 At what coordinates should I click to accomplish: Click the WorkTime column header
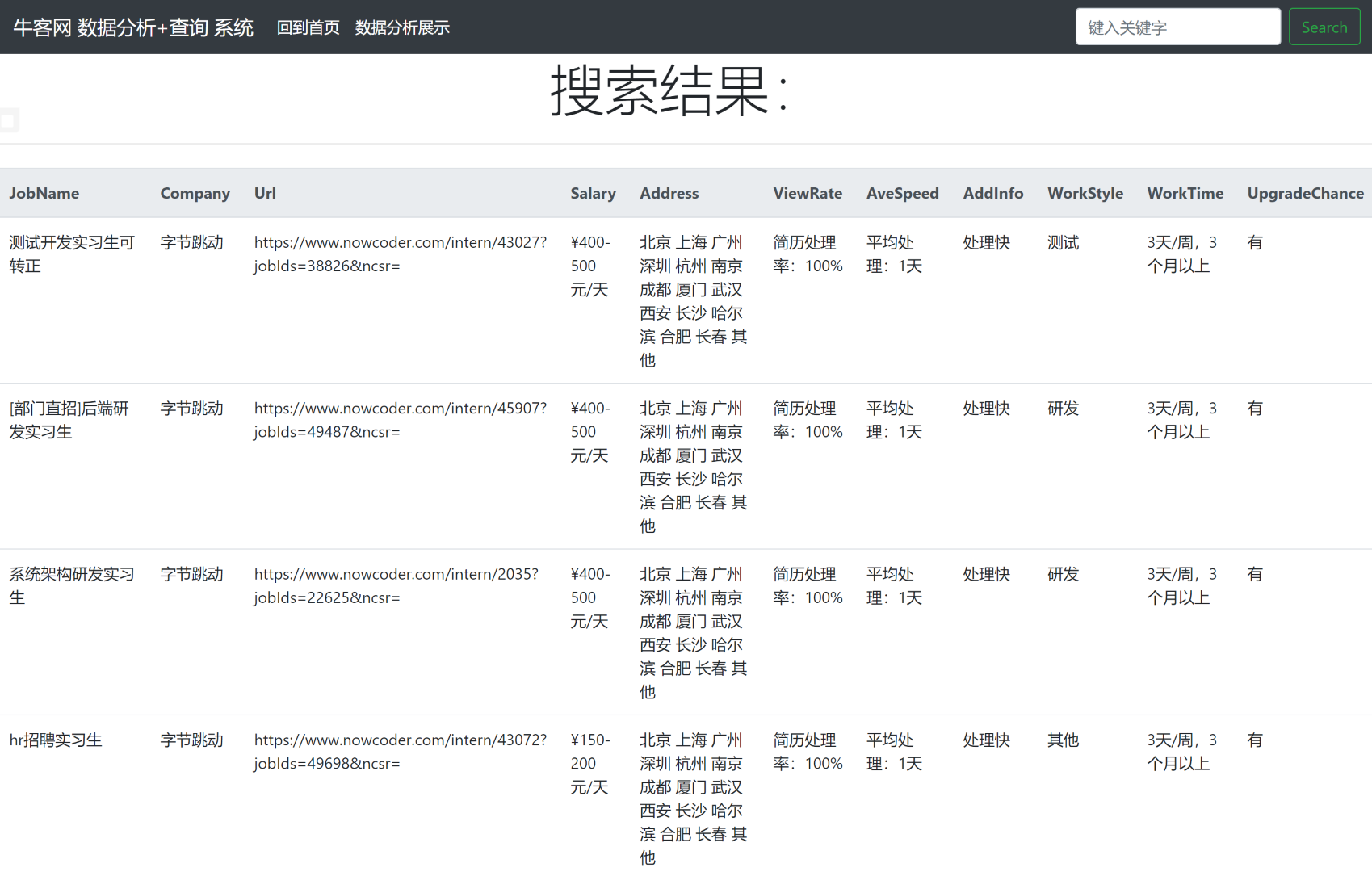coord(1185,193)
